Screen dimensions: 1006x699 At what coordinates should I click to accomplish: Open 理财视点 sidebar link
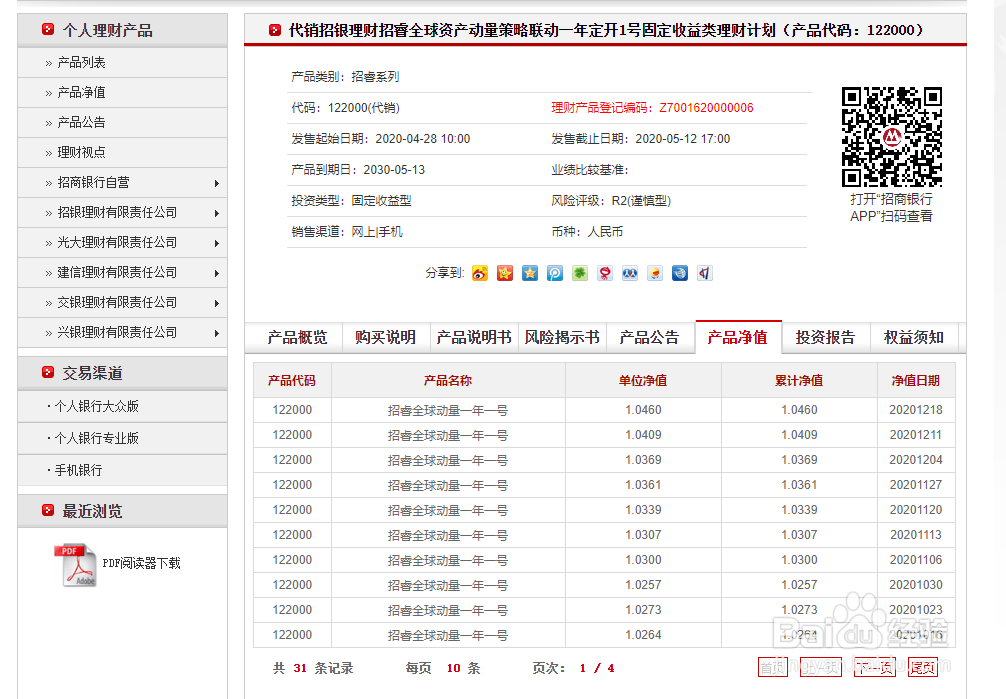81,152
